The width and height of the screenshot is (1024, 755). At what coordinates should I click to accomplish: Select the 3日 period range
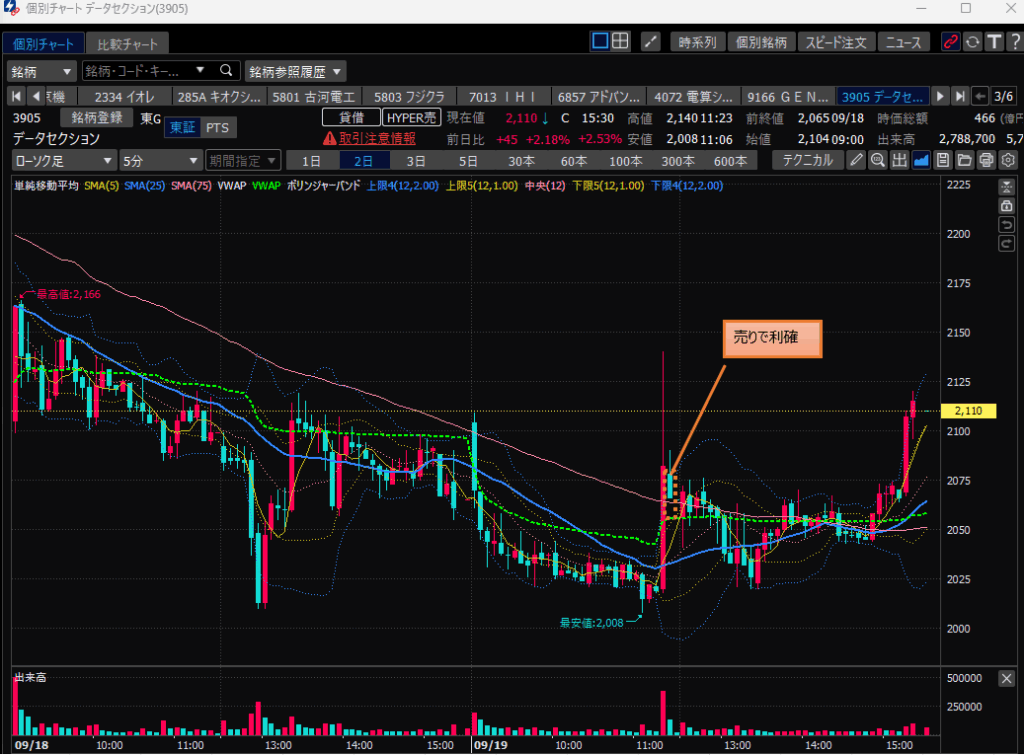(414, 161)
